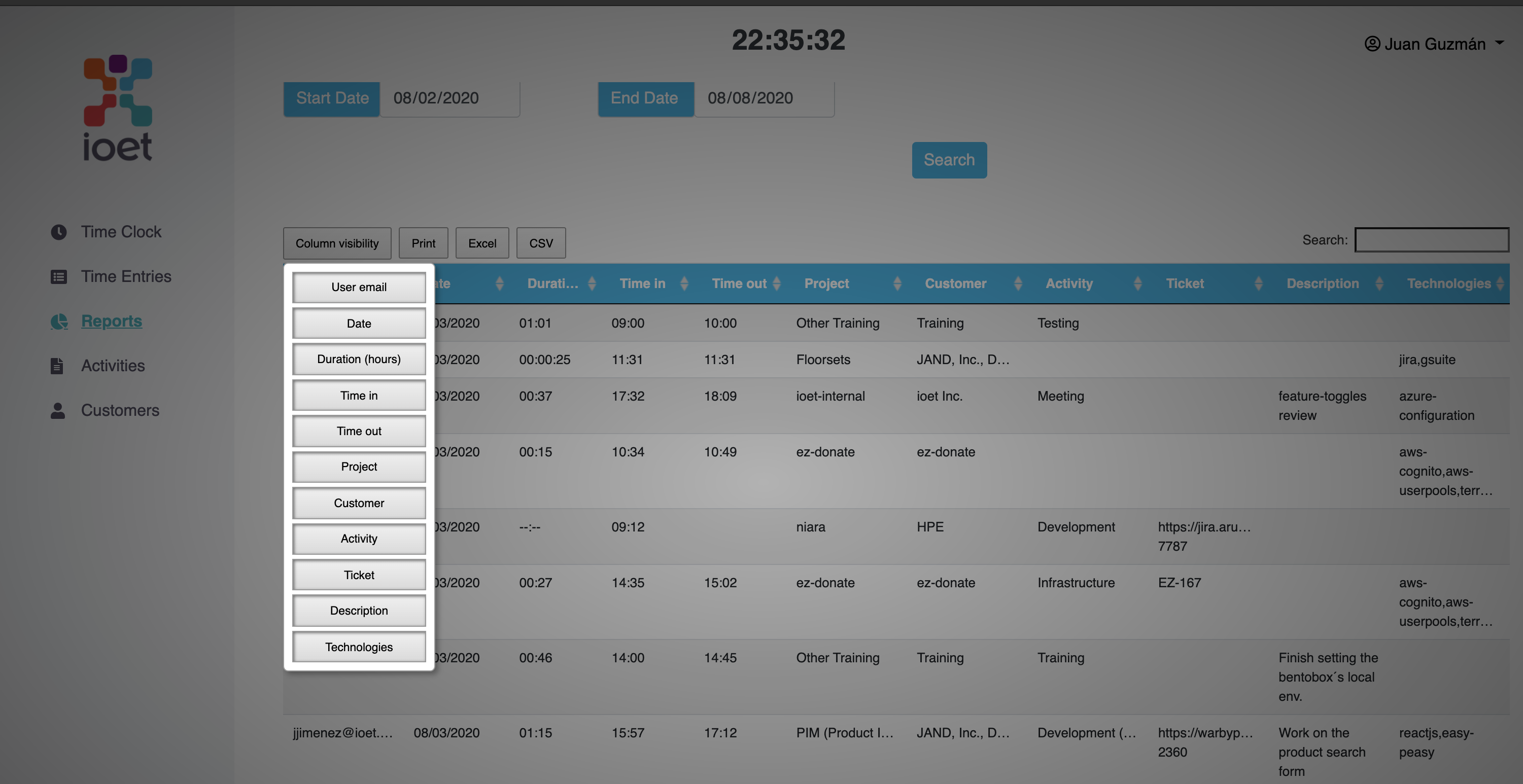Click the Time Clock clock icon
This screenshot has height=784, width=1523.
58,232
